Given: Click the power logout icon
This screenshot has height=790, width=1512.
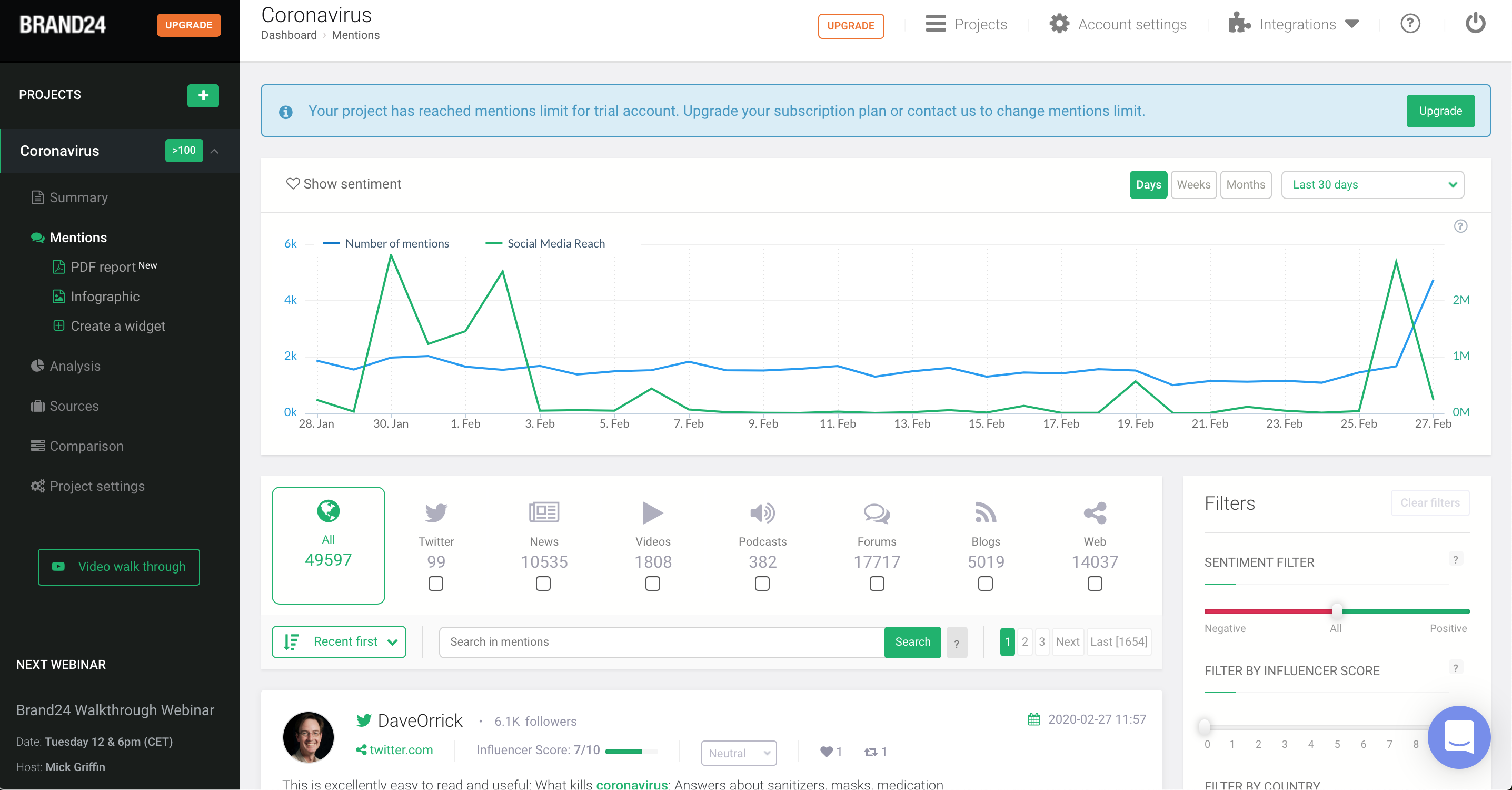Looking at the screenshot, I should pyautogui.click(x=1475, y=24).
